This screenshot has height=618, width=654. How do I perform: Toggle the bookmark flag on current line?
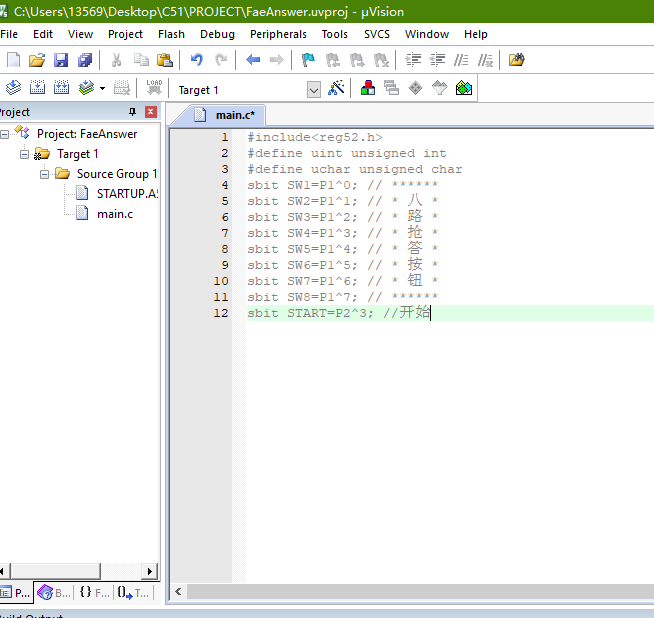(309, 60)
